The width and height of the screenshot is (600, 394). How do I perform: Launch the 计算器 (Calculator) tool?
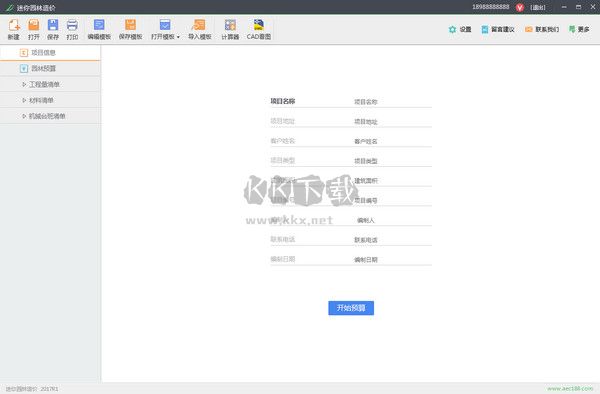[230, 29]
